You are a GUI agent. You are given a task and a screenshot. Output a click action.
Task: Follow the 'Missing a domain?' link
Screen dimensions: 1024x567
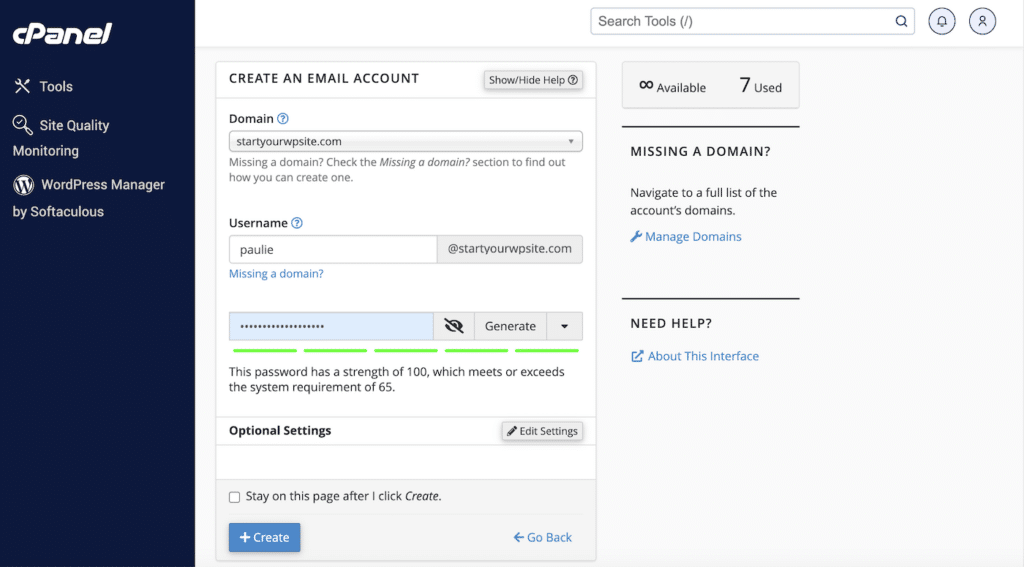[276, 274]
